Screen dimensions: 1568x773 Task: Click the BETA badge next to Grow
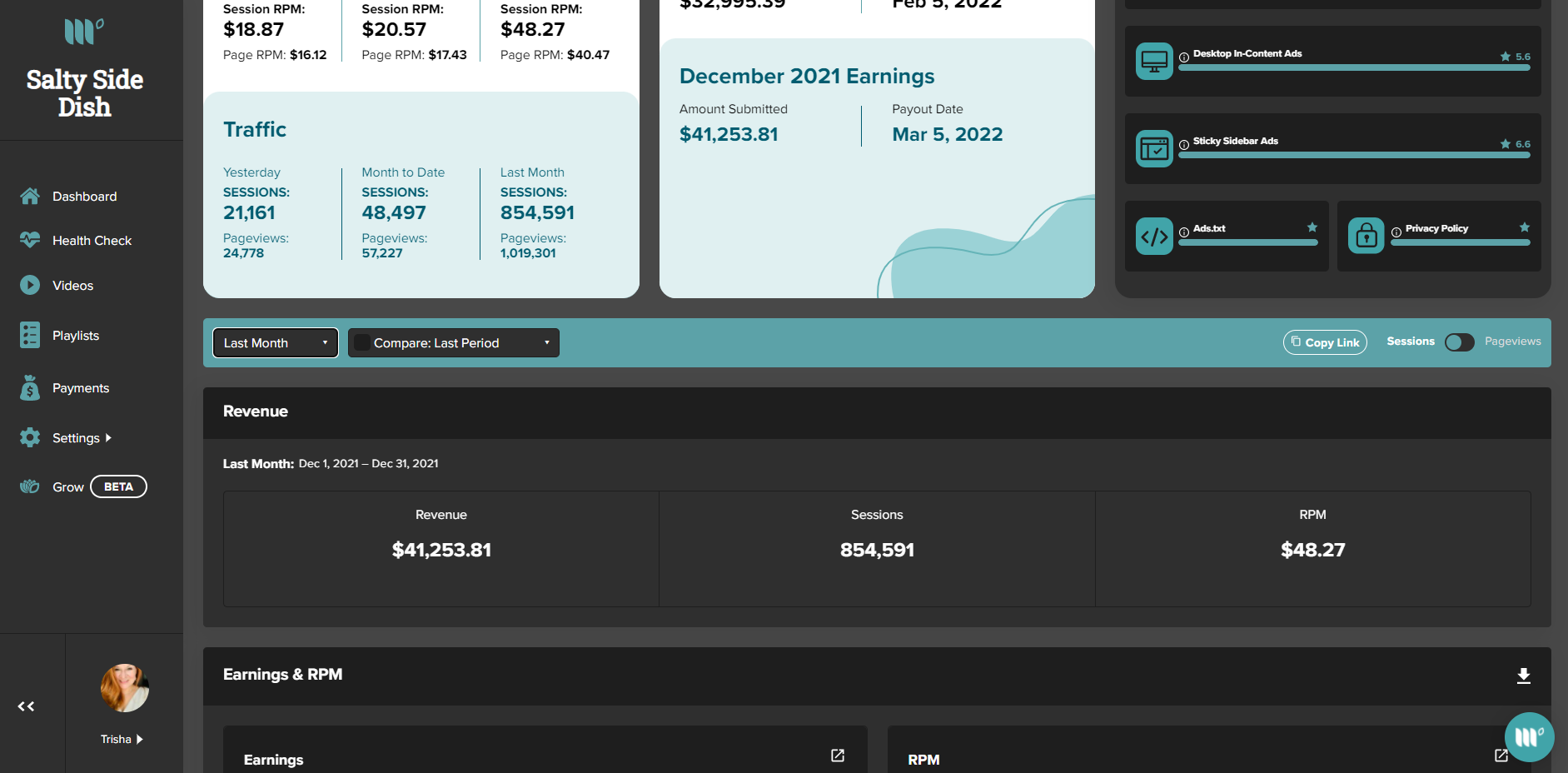[x=118, y=486]
